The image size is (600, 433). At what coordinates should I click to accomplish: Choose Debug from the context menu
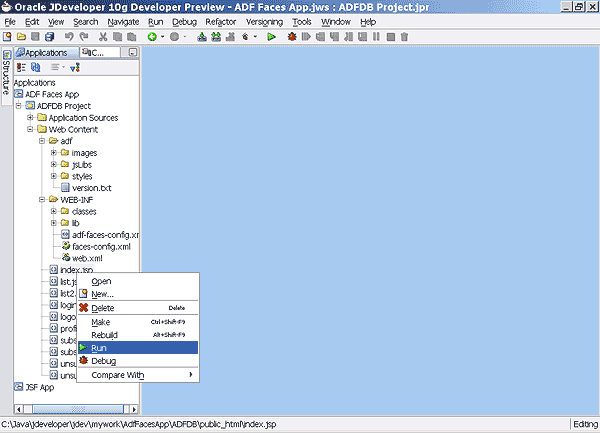point(138,361)
